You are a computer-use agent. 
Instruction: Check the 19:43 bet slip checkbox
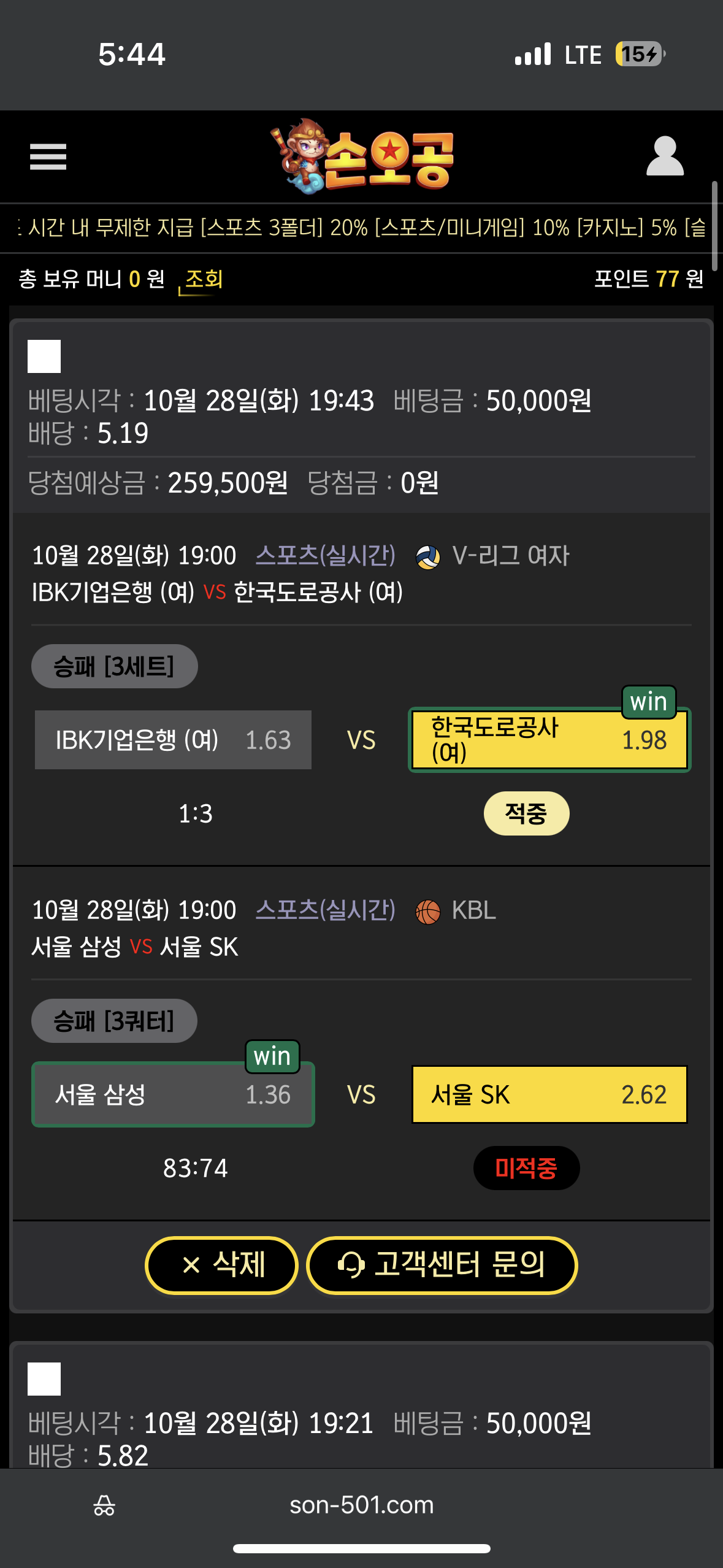44,356
